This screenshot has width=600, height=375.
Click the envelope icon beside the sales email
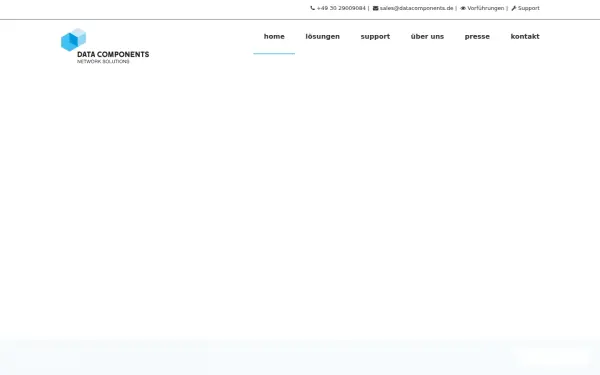pos(375,8)
